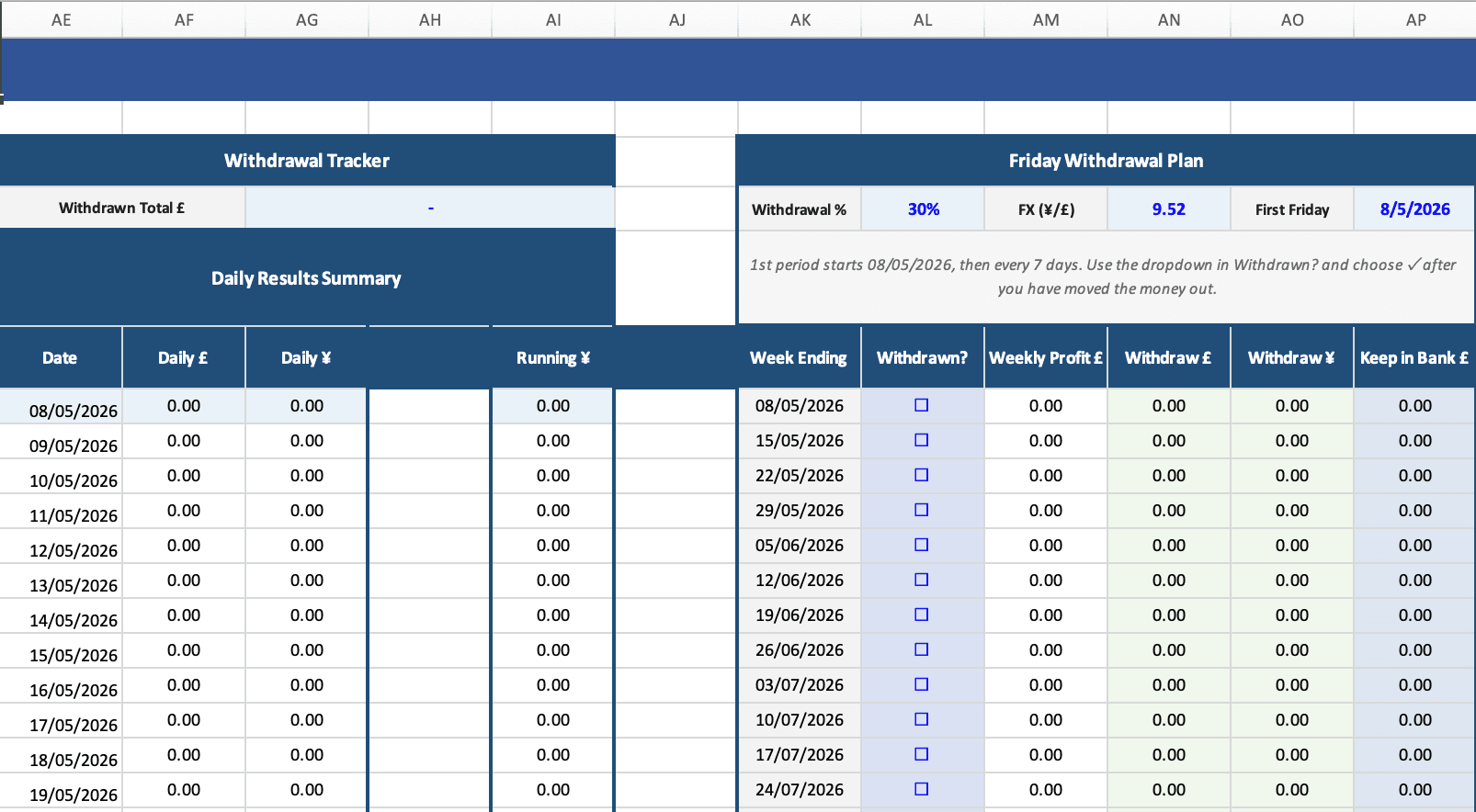Select the date cell 13/05/2026
The image size is (1476, 812).
coord(61,581)
